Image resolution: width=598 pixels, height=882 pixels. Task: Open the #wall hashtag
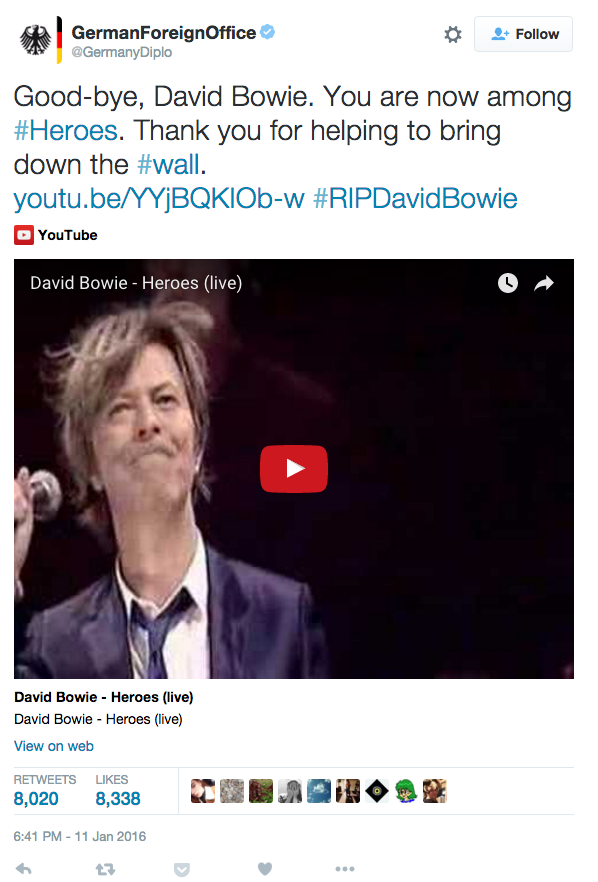(x=168, y=164)
